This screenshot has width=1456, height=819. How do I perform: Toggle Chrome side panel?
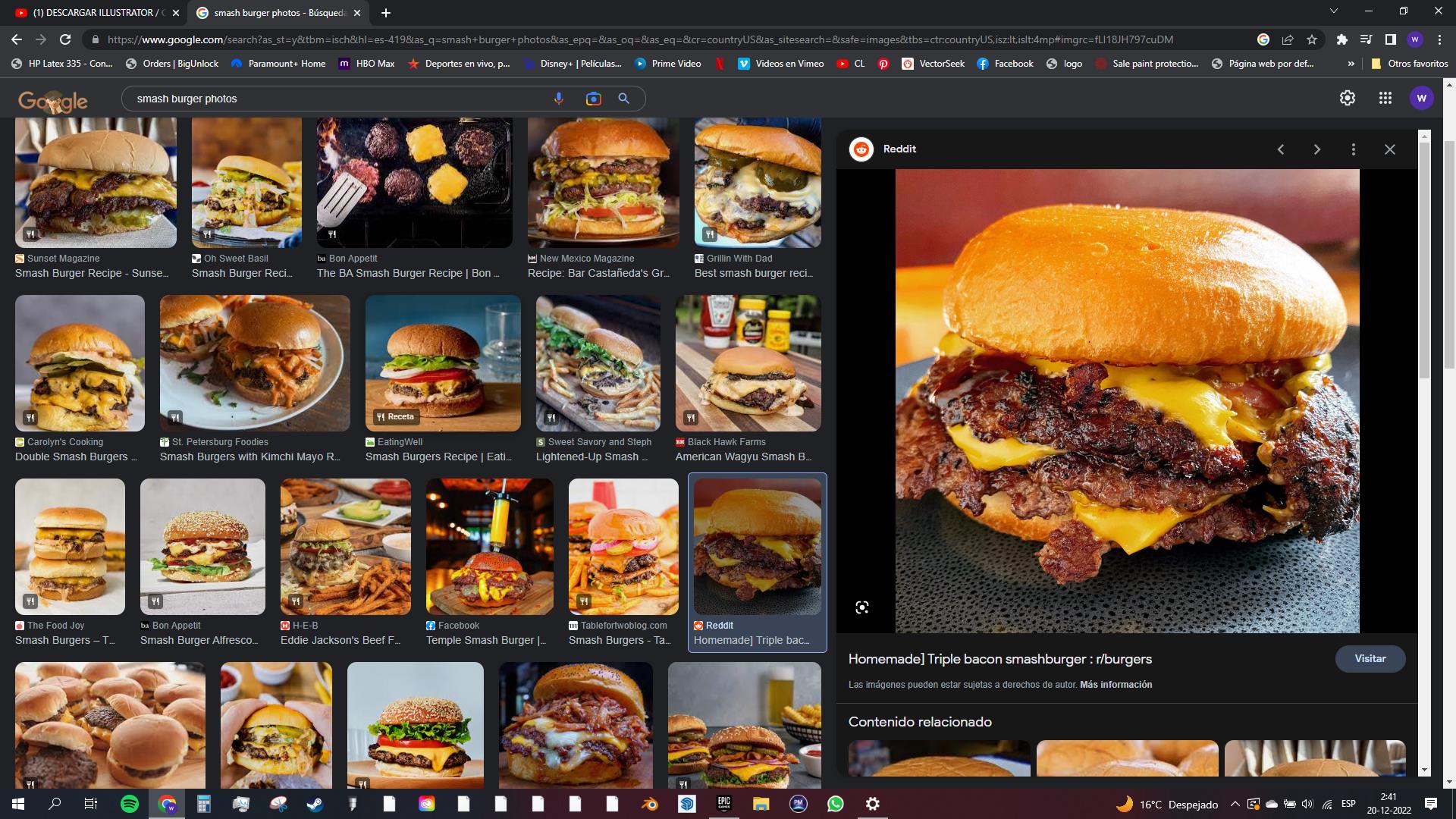point(1390,39)
